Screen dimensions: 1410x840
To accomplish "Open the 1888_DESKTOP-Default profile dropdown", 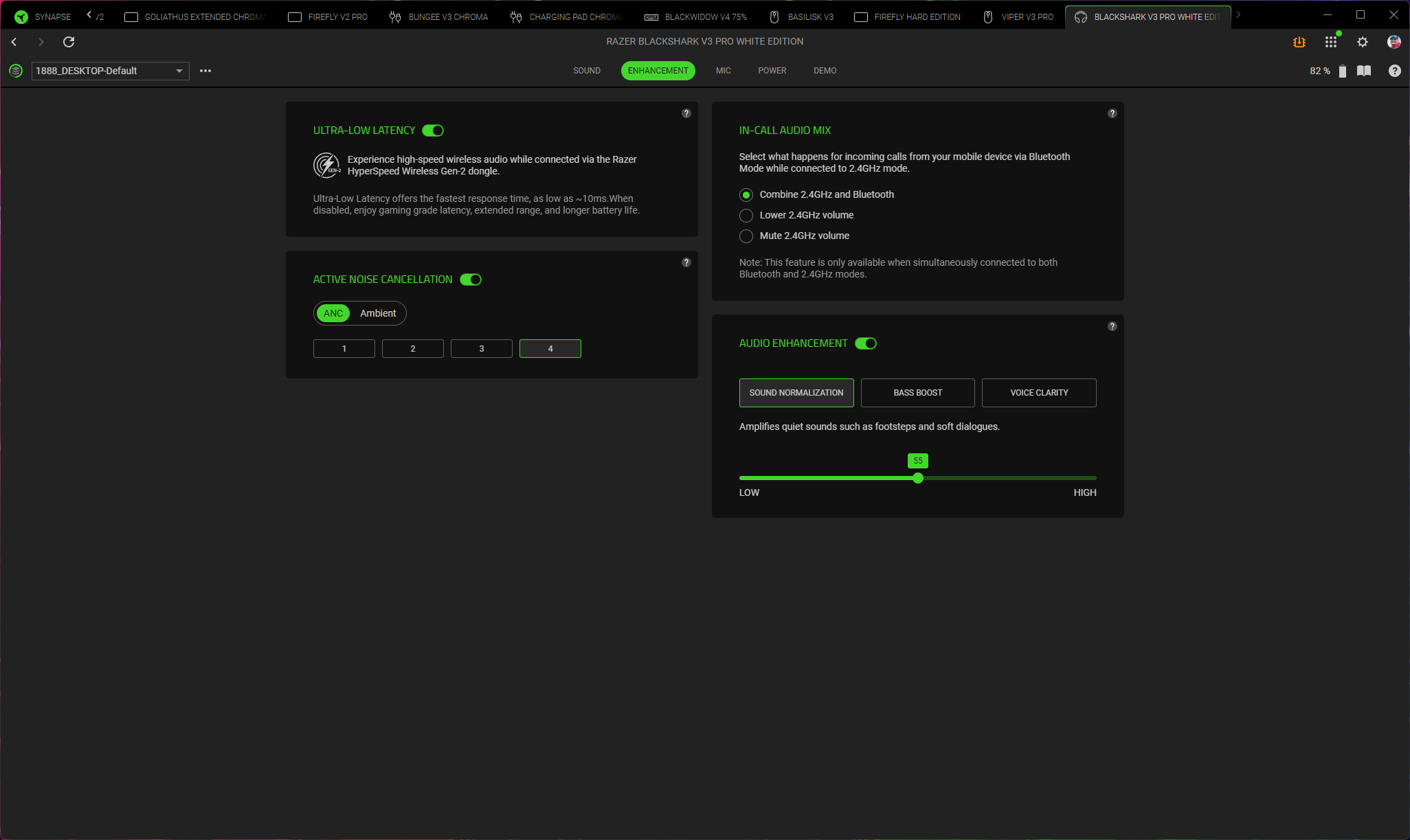I will pos(110,71).
